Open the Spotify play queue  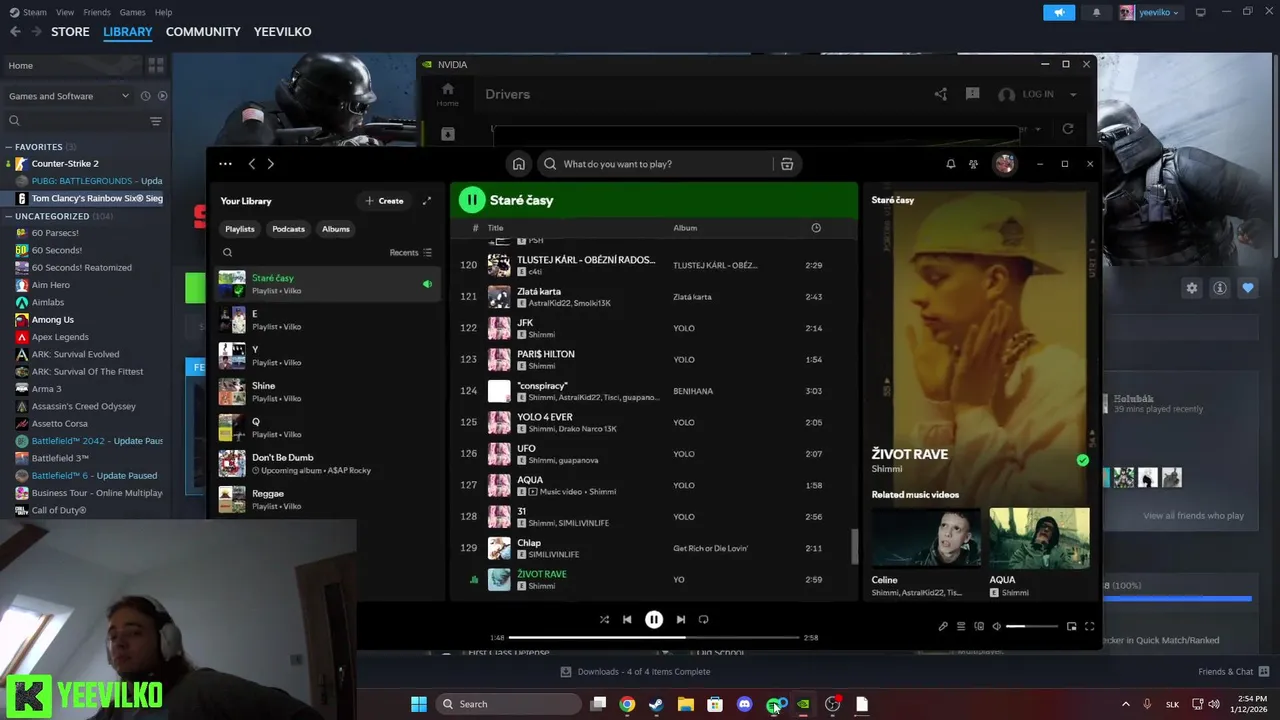(x=961, y=626)
